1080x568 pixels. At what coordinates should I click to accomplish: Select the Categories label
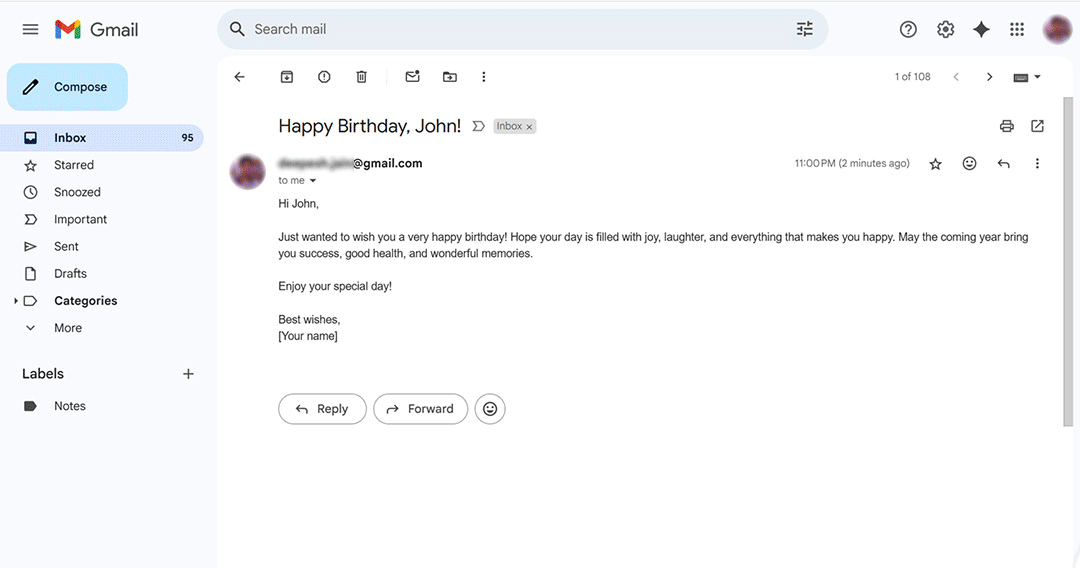(x=85, y=301)
